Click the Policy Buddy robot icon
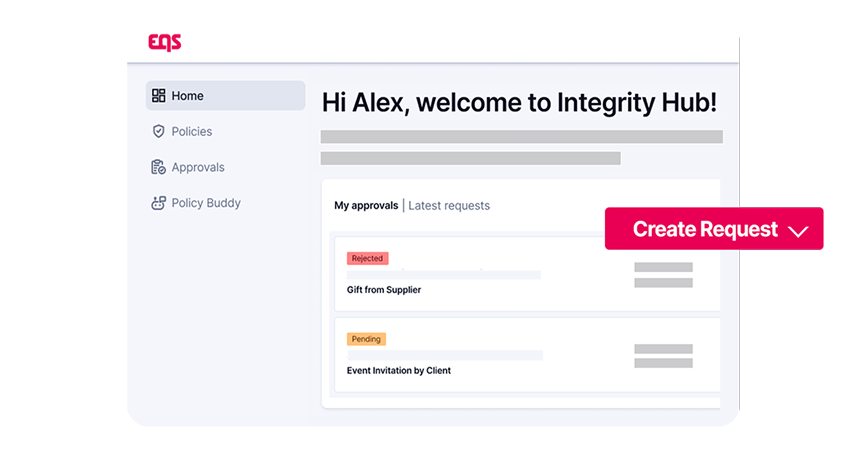 [x=158, y=203]
